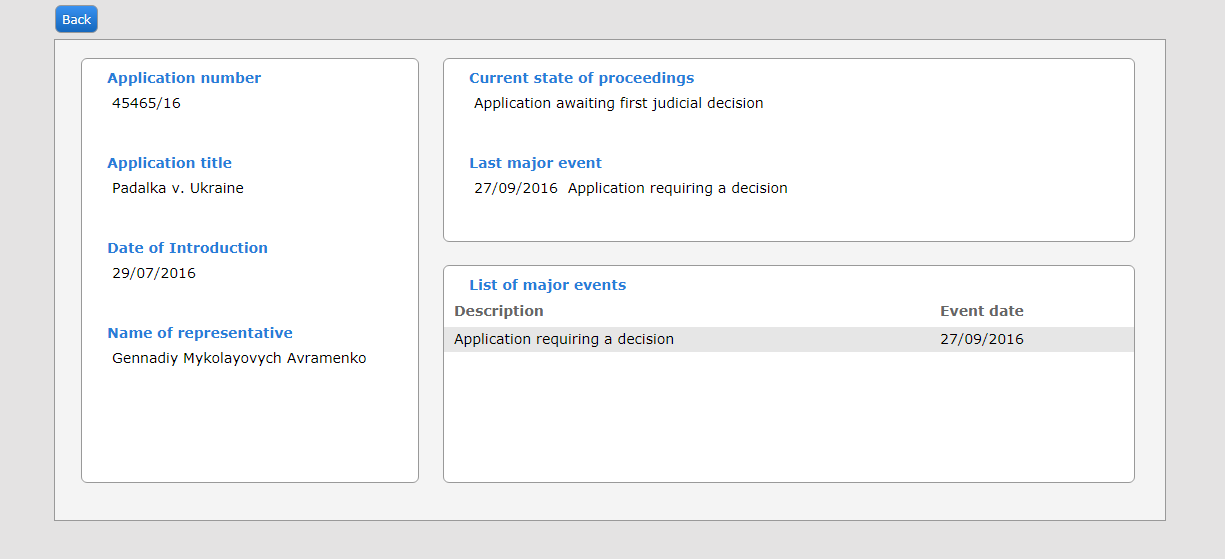
Task: Select the description cell in the events table row
Action: (564, 339)
